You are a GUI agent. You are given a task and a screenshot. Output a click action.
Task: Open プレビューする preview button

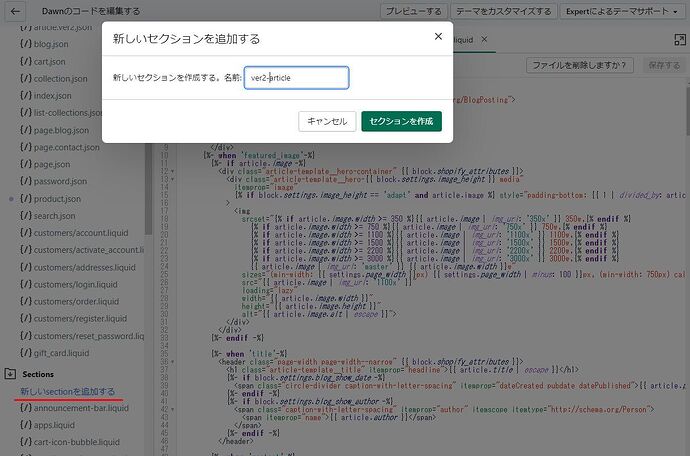click(x=414, y=11)
